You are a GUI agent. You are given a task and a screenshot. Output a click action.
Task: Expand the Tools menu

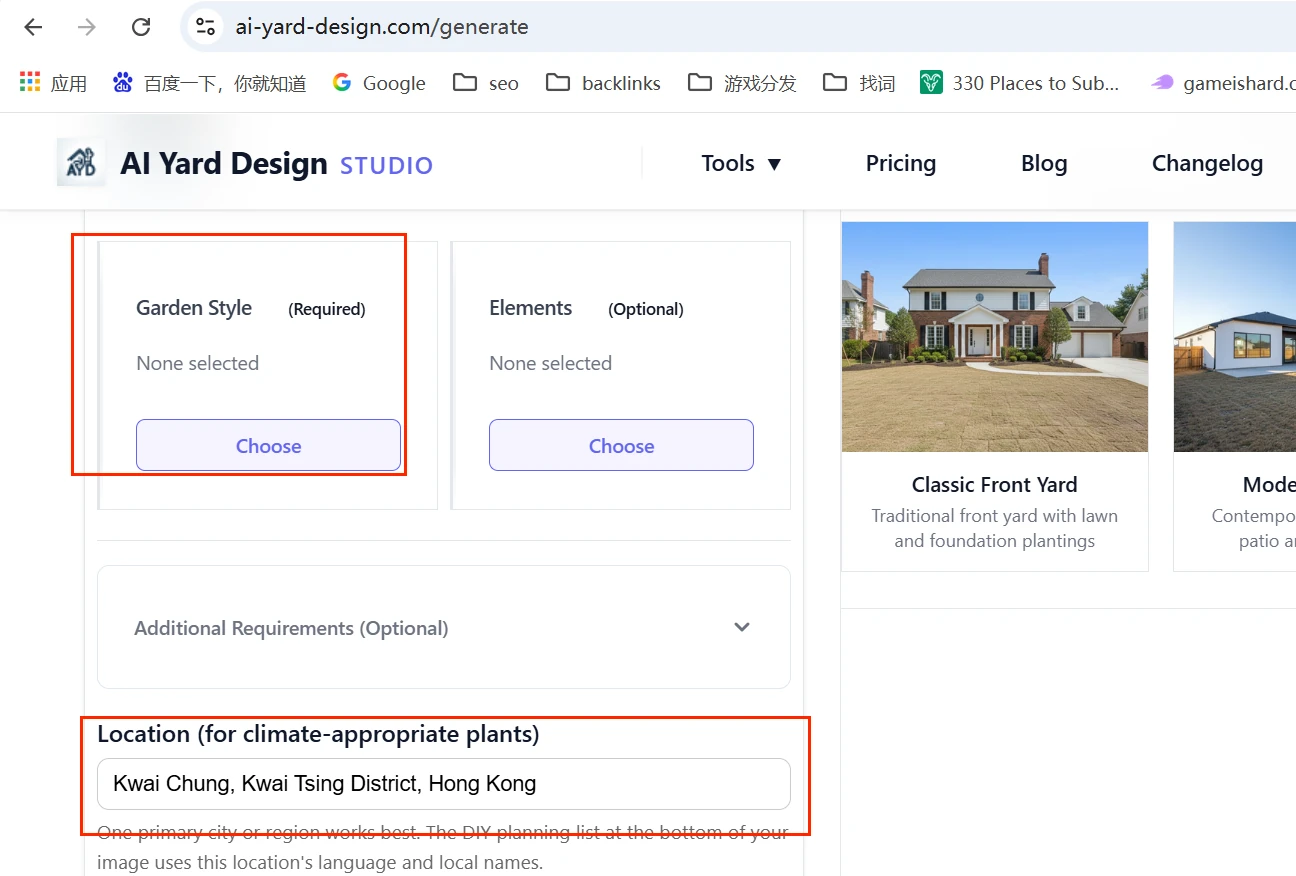[741, 163]
